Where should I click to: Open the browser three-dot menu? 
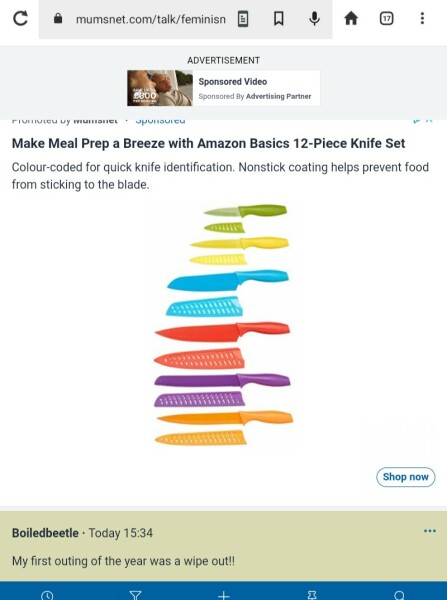tap(422, 18)
